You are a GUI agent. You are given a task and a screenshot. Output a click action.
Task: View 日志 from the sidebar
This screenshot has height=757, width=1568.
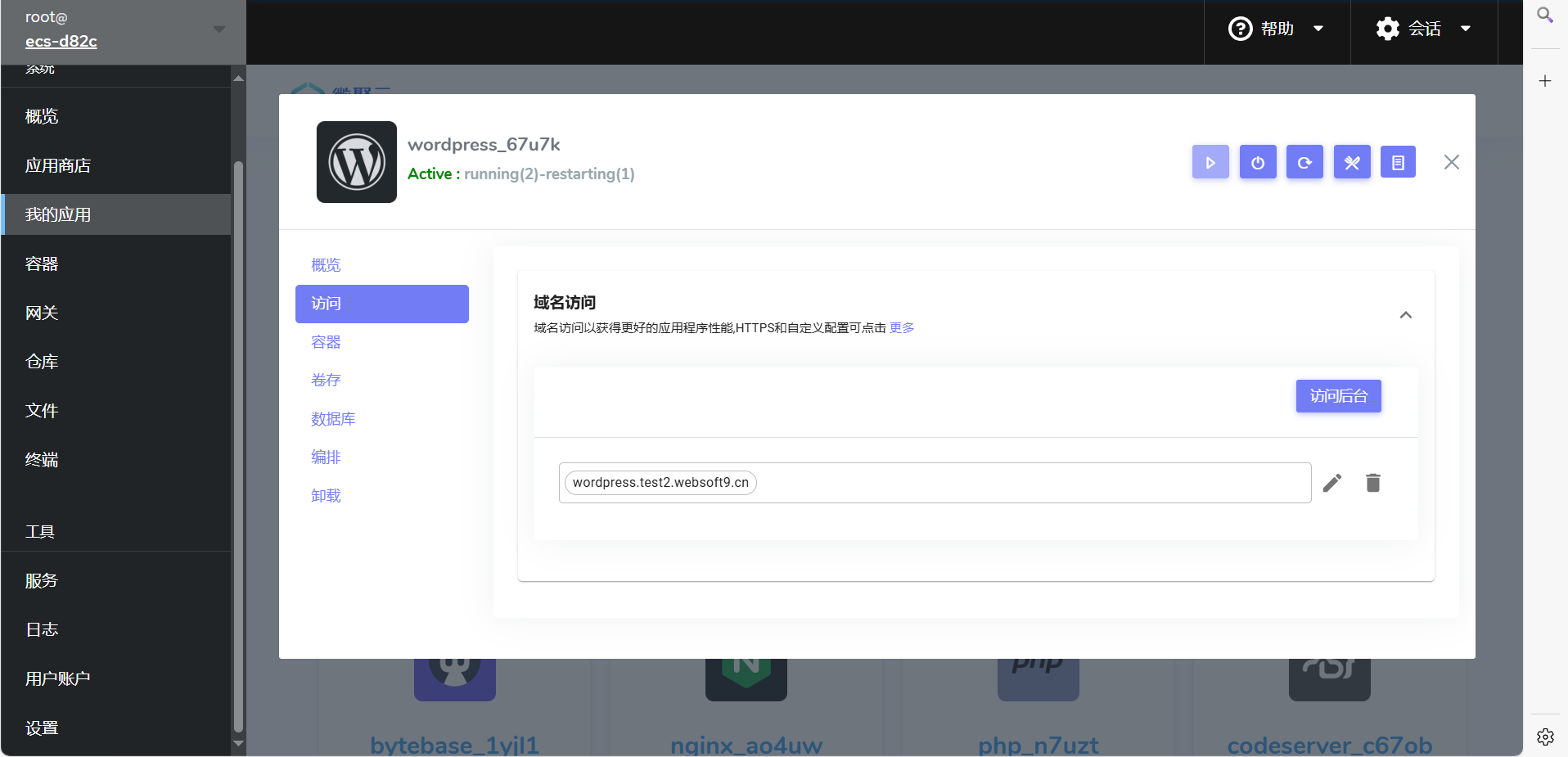click(116, 630)
